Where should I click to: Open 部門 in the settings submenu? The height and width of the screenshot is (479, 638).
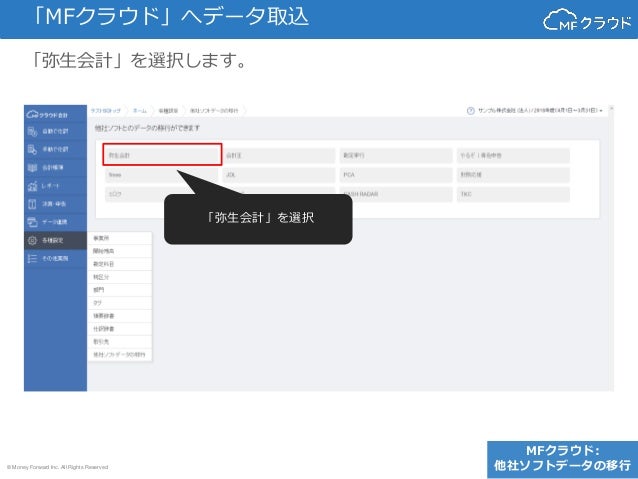(120, 290)
